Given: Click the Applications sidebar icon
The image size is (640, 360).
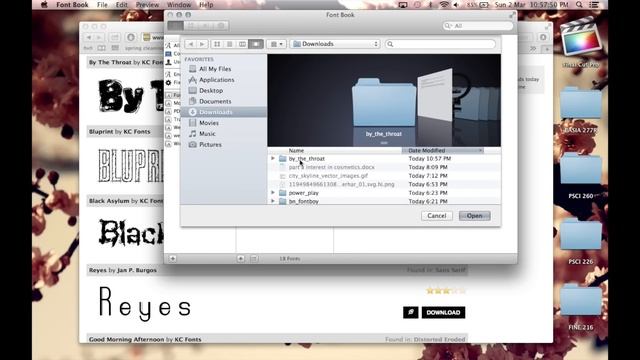Looking at the screenshot, I should click(x=193, y=80).
